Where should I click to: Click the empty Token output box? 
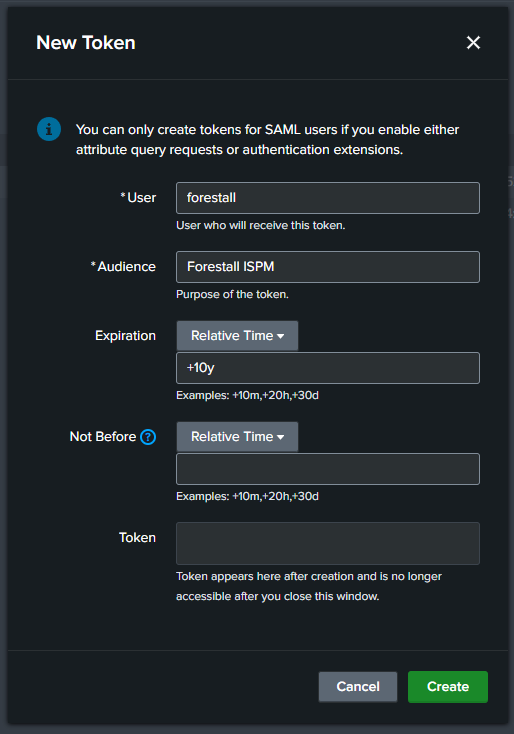(x=328, y=543)
